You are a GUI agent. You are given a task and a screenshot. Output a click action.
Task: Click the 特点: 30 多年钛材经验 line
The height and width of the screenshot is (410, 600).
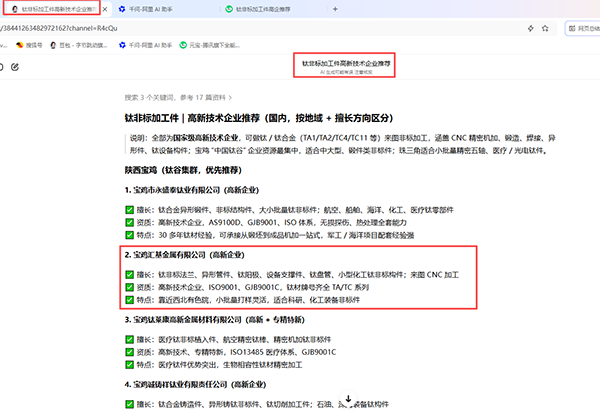pyautogui.click(x=270, y=235)
